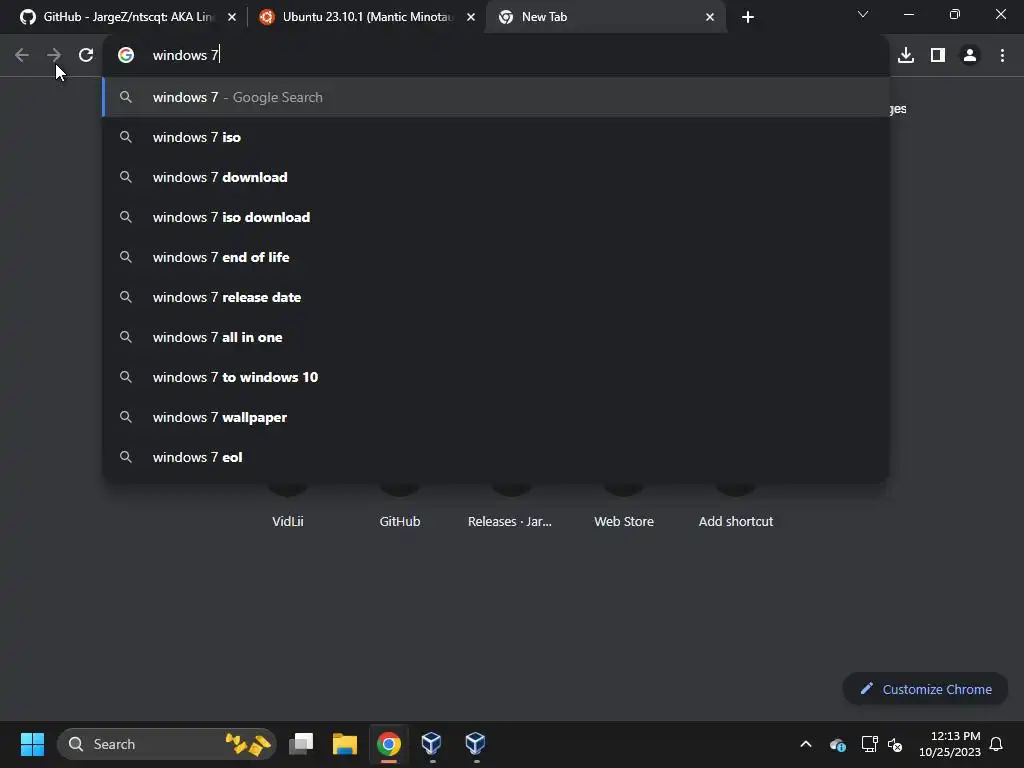
Task: Switch to the GitHub JargeZ/ntscqt tab
Action: coord(127,17)
